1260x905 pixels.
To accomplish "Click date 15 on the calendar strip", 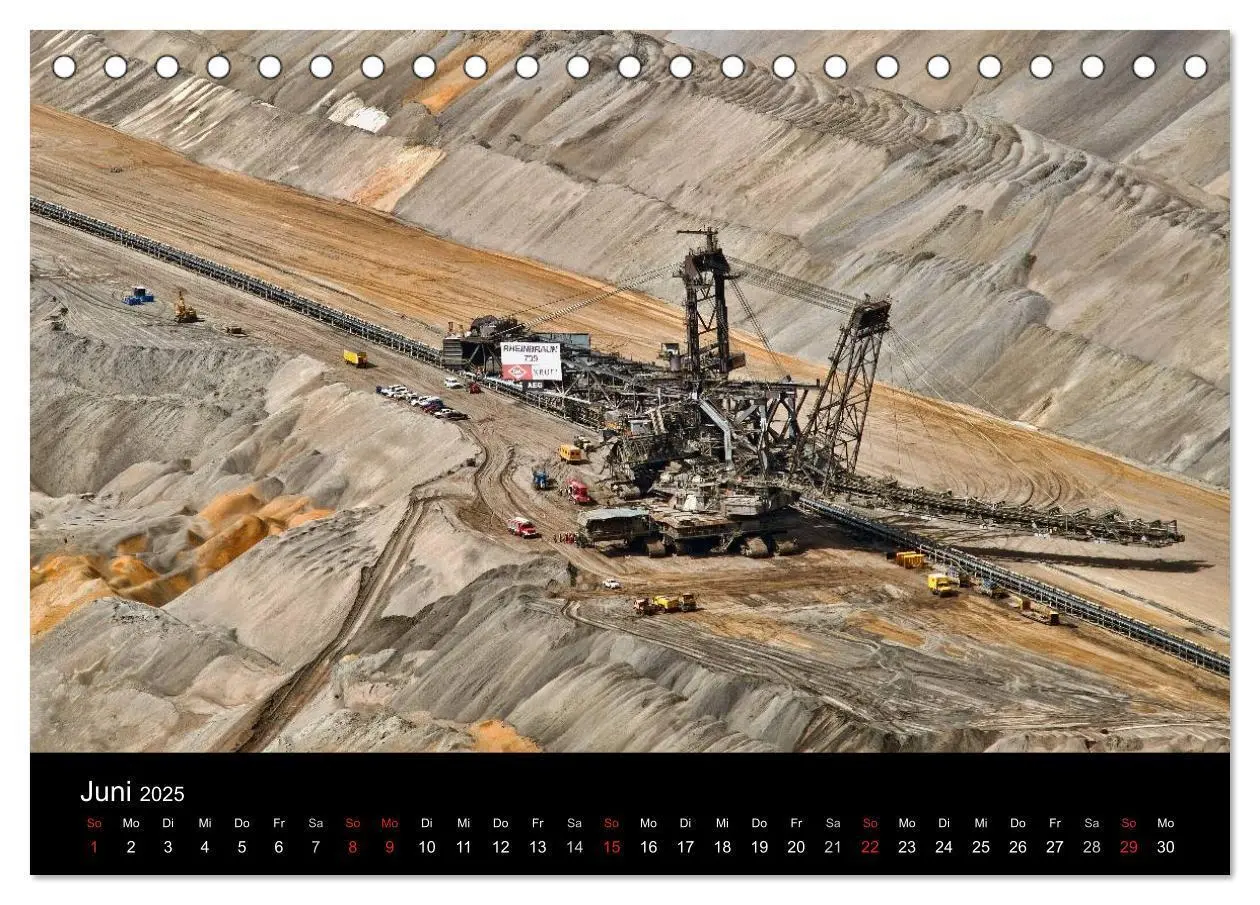I will click(611, 847).
